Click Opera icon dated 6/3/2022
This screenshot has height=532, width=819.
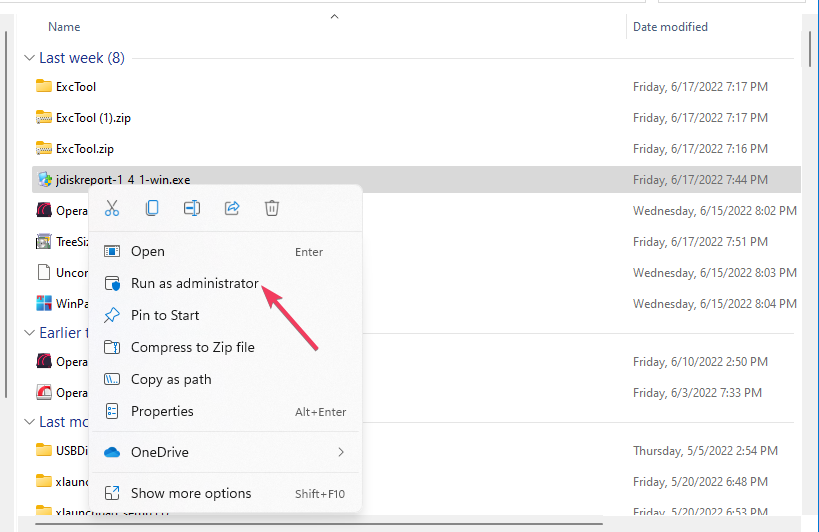[x=44, y=392]
